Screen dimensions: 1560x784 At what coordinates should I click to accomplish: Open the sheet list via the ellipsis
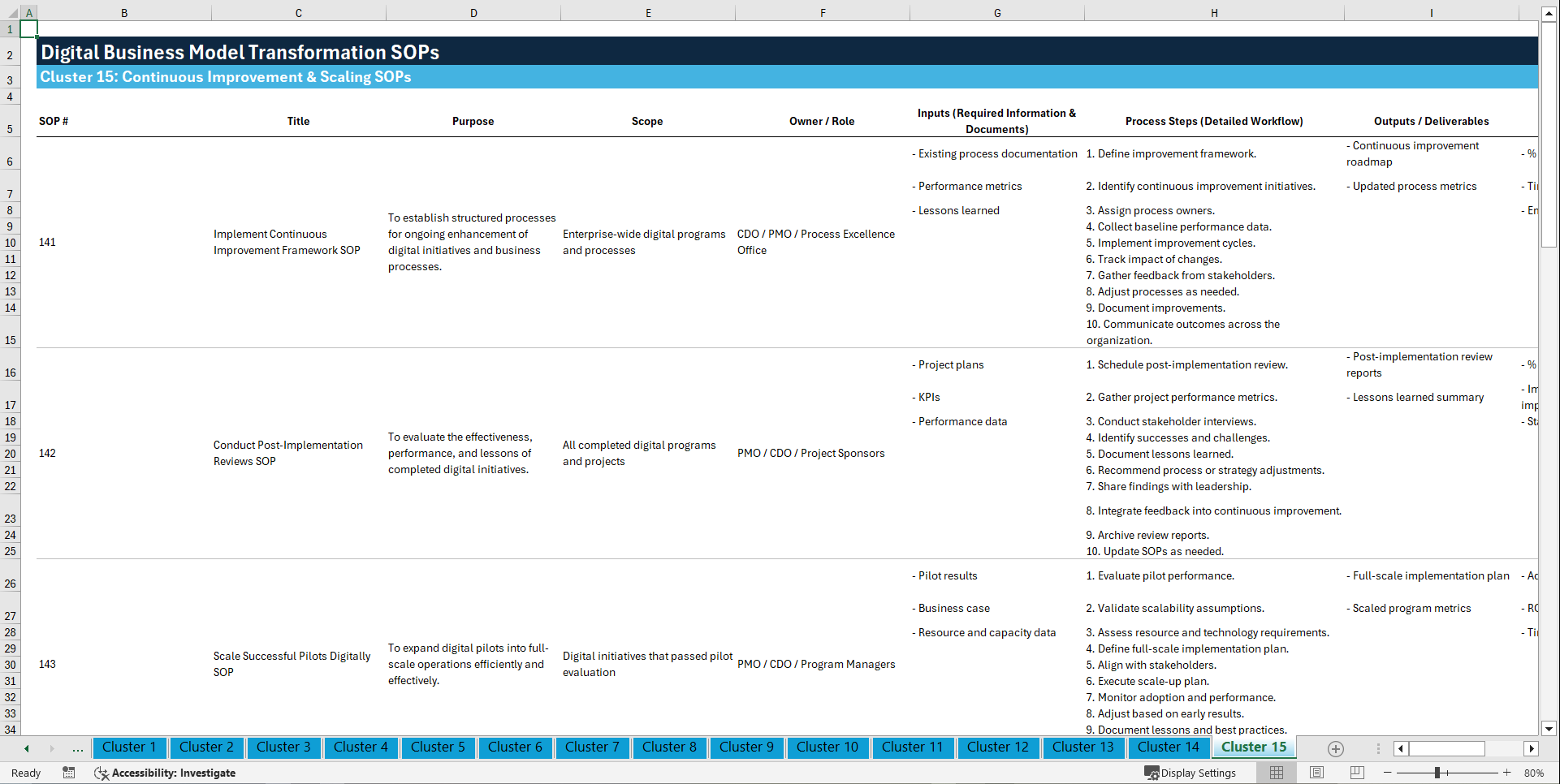pos(77,748)
